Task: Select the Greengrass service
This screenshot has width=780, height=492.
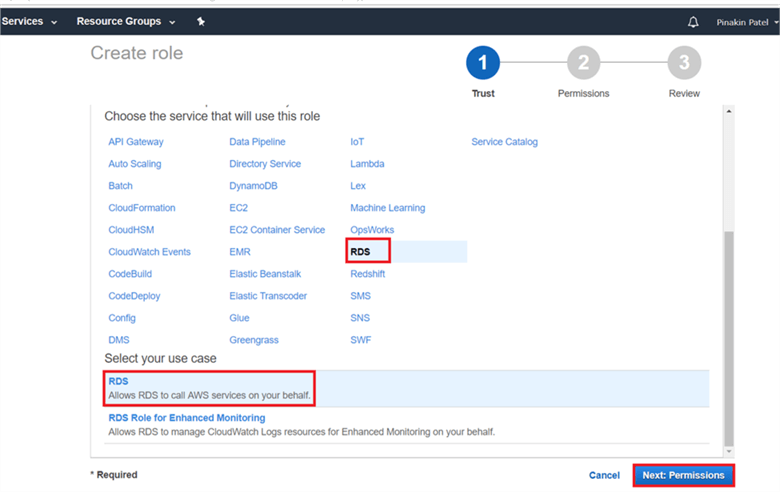Action: click(x=254, y=340)
